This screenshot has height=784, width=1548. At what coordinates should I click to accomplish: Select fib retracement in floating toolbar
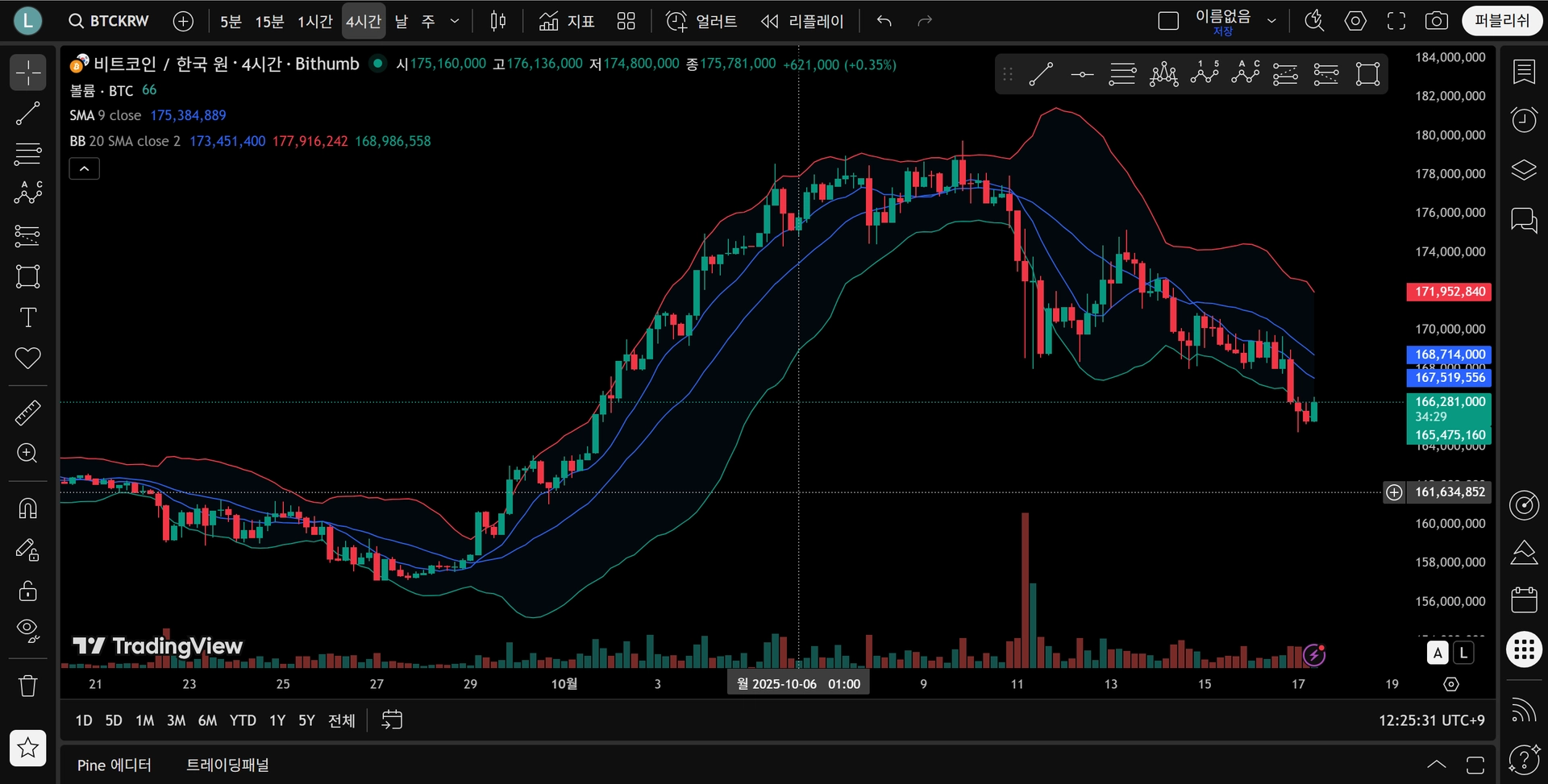1122,74
